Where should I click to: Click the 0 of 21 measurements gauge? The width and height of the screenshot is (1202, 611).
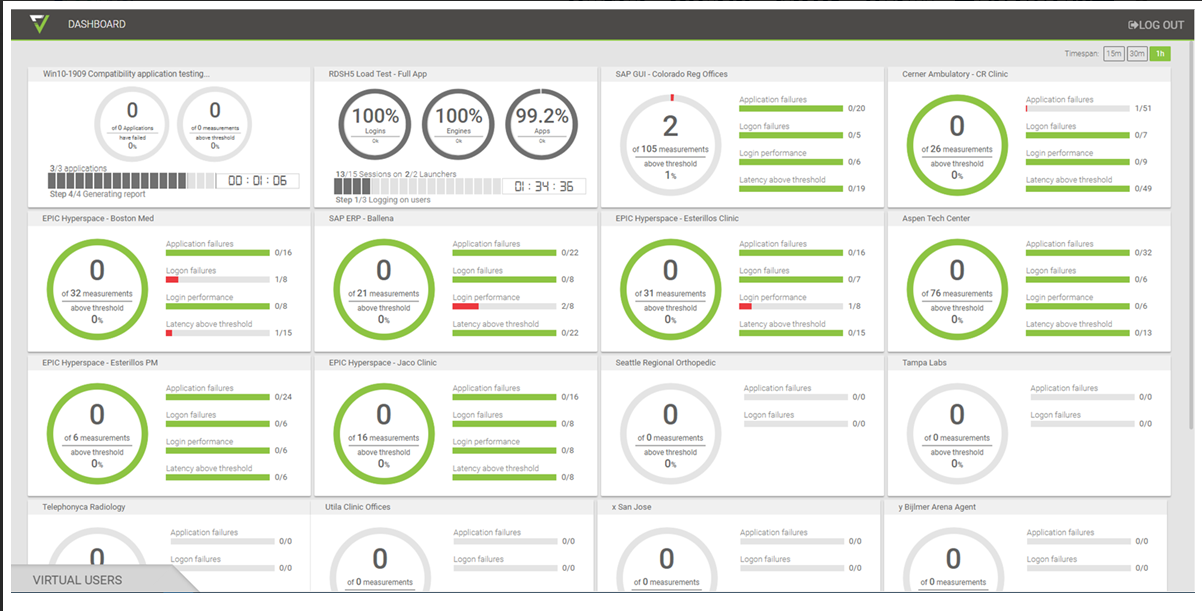click(384, 288)
